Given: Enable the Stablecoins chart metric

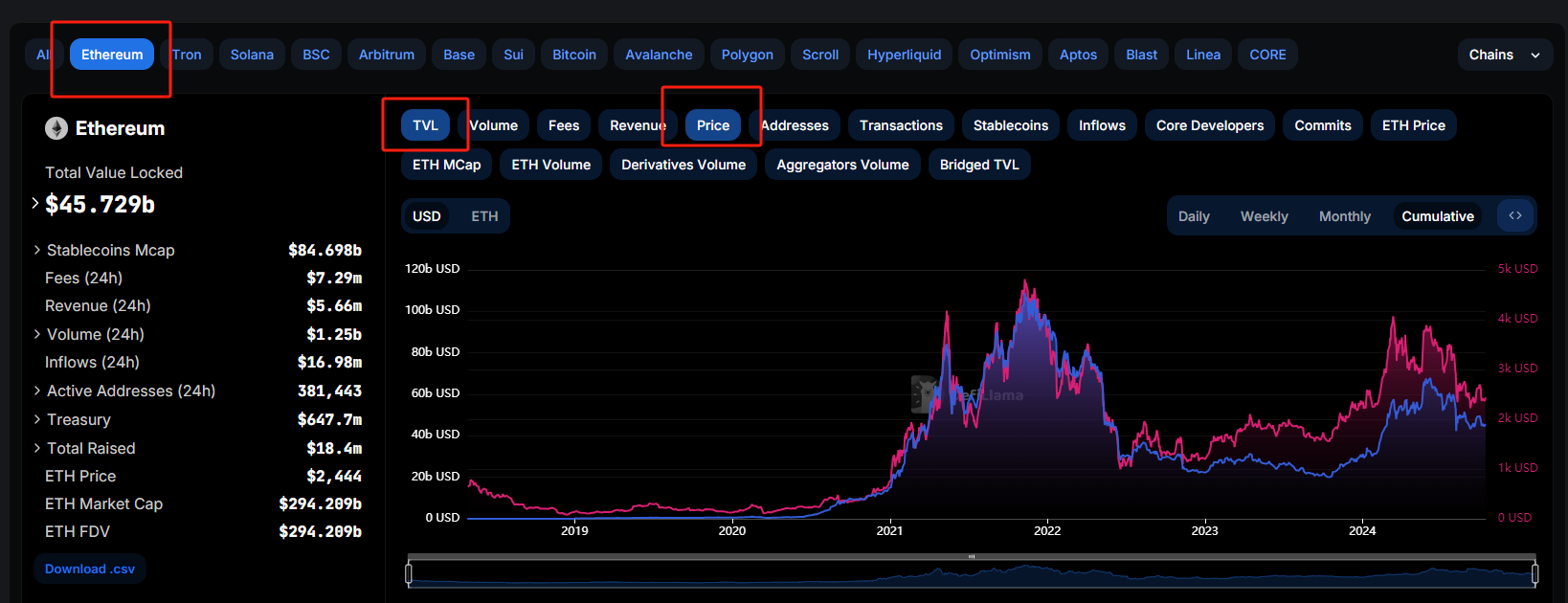Looking at the screenshot, I should click(1010, 125).
